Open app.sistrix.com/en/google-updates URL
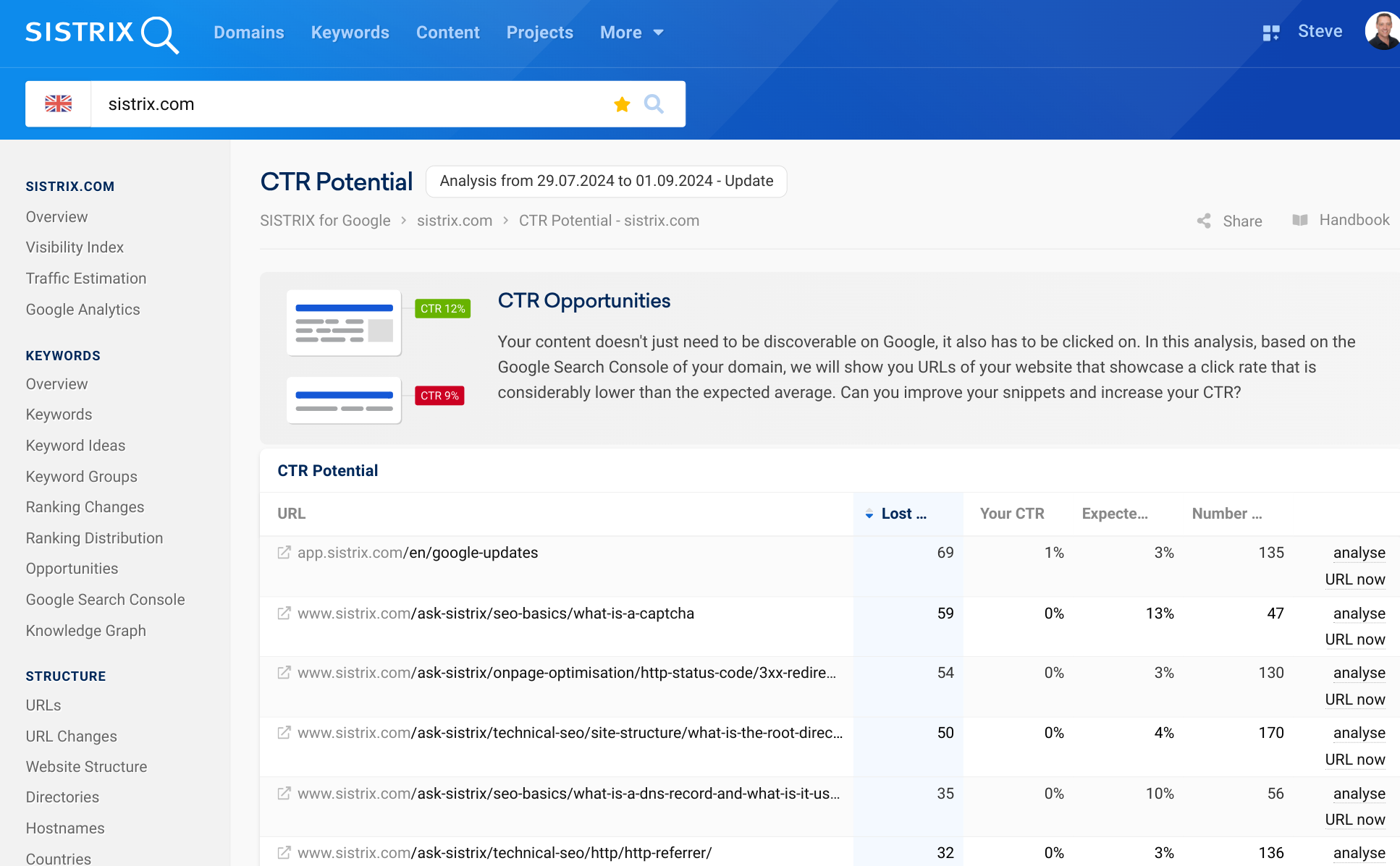 pos(418,553)
